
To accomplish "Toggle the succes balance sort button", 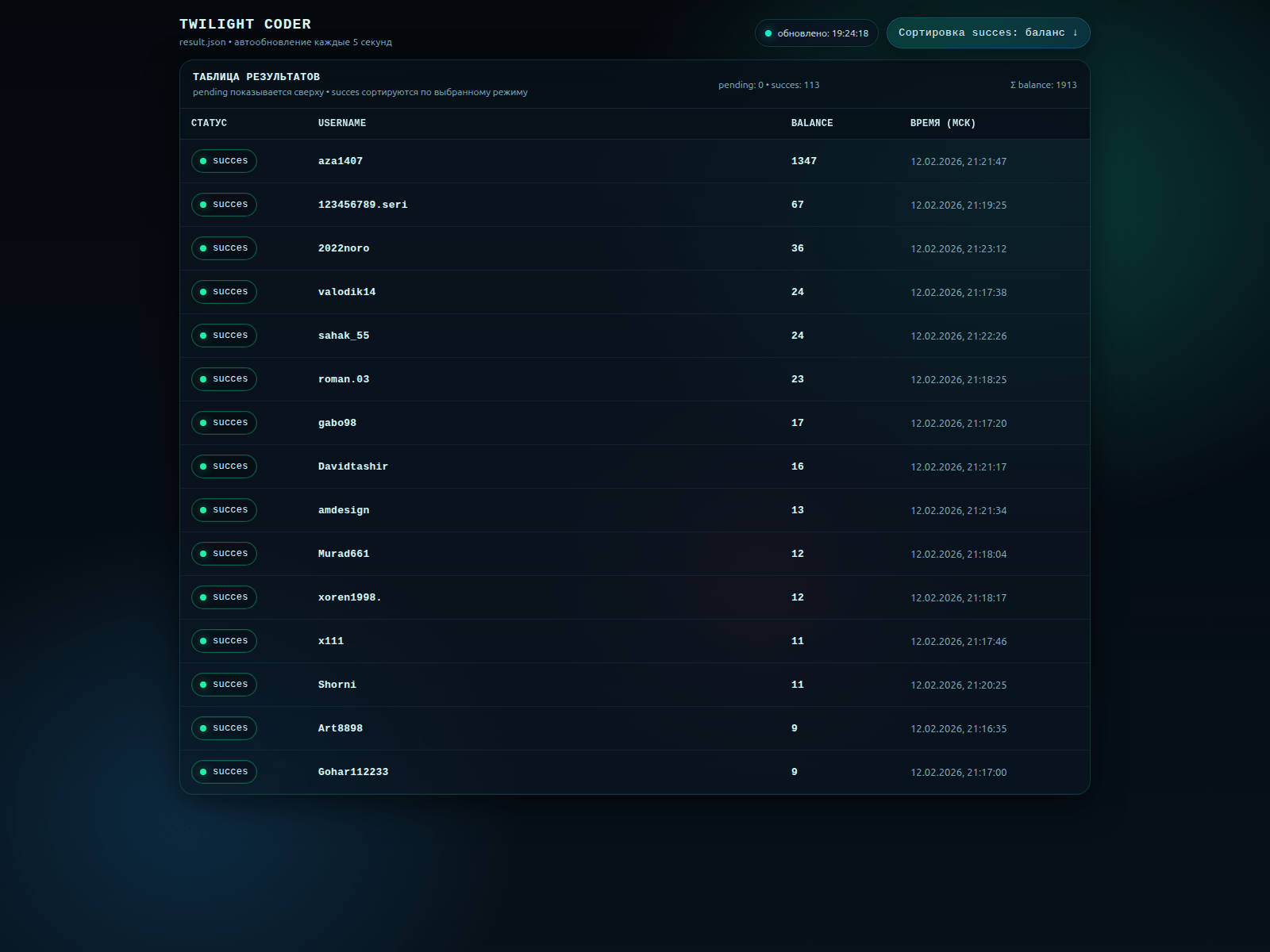I will (x=987, y=33).
